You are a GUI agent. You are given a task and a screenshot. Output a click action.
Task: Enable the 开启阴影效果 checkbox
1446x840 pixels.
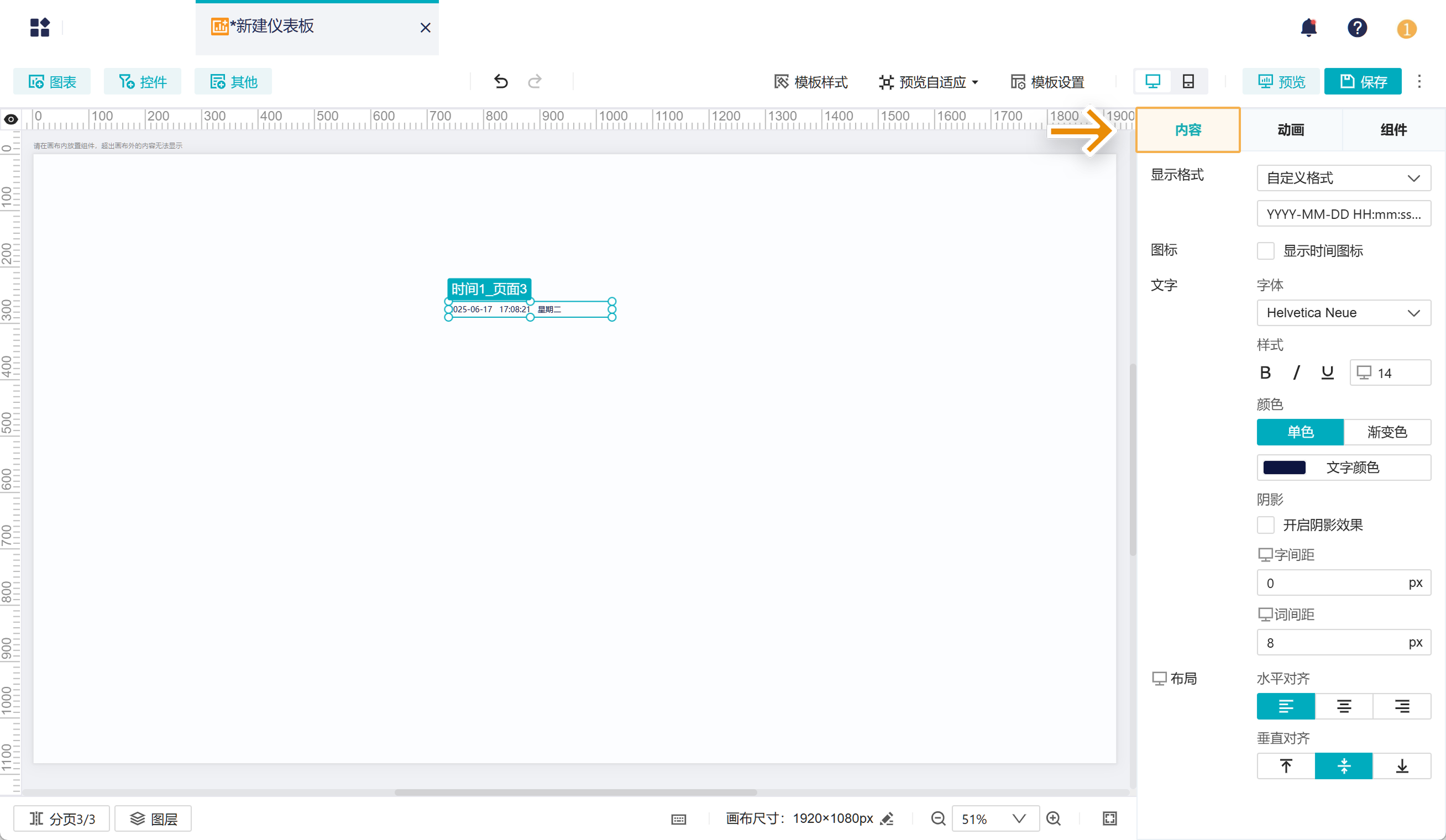click(x=1265, y=524)
